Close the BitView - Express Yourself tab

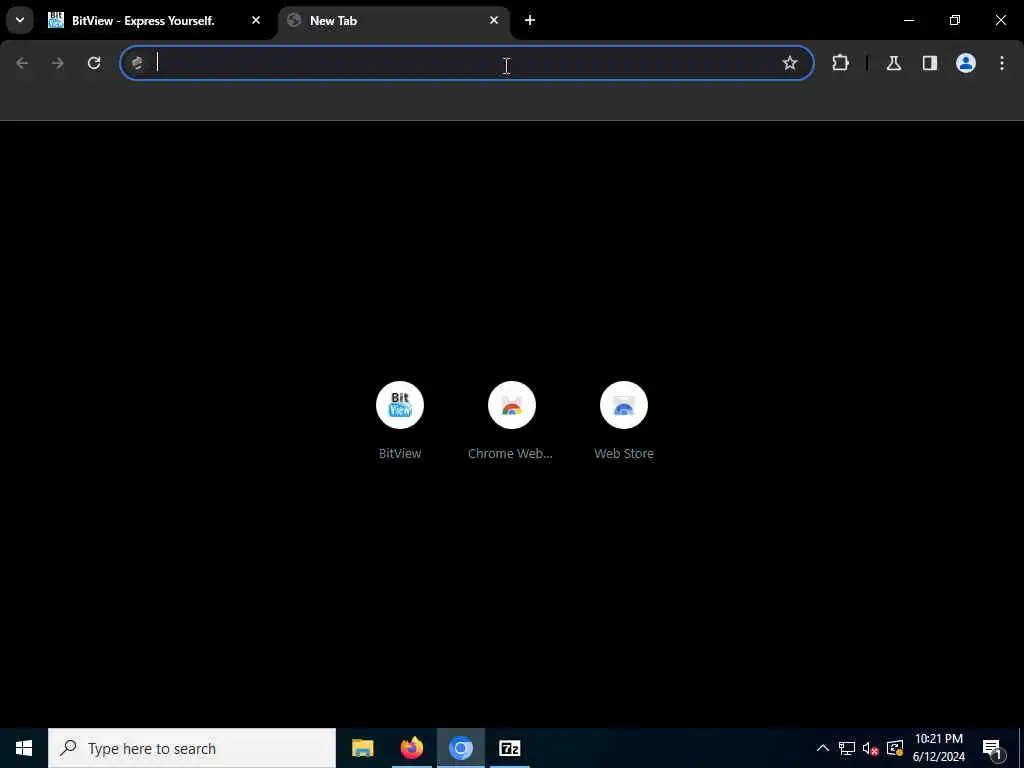click(256, 20)
